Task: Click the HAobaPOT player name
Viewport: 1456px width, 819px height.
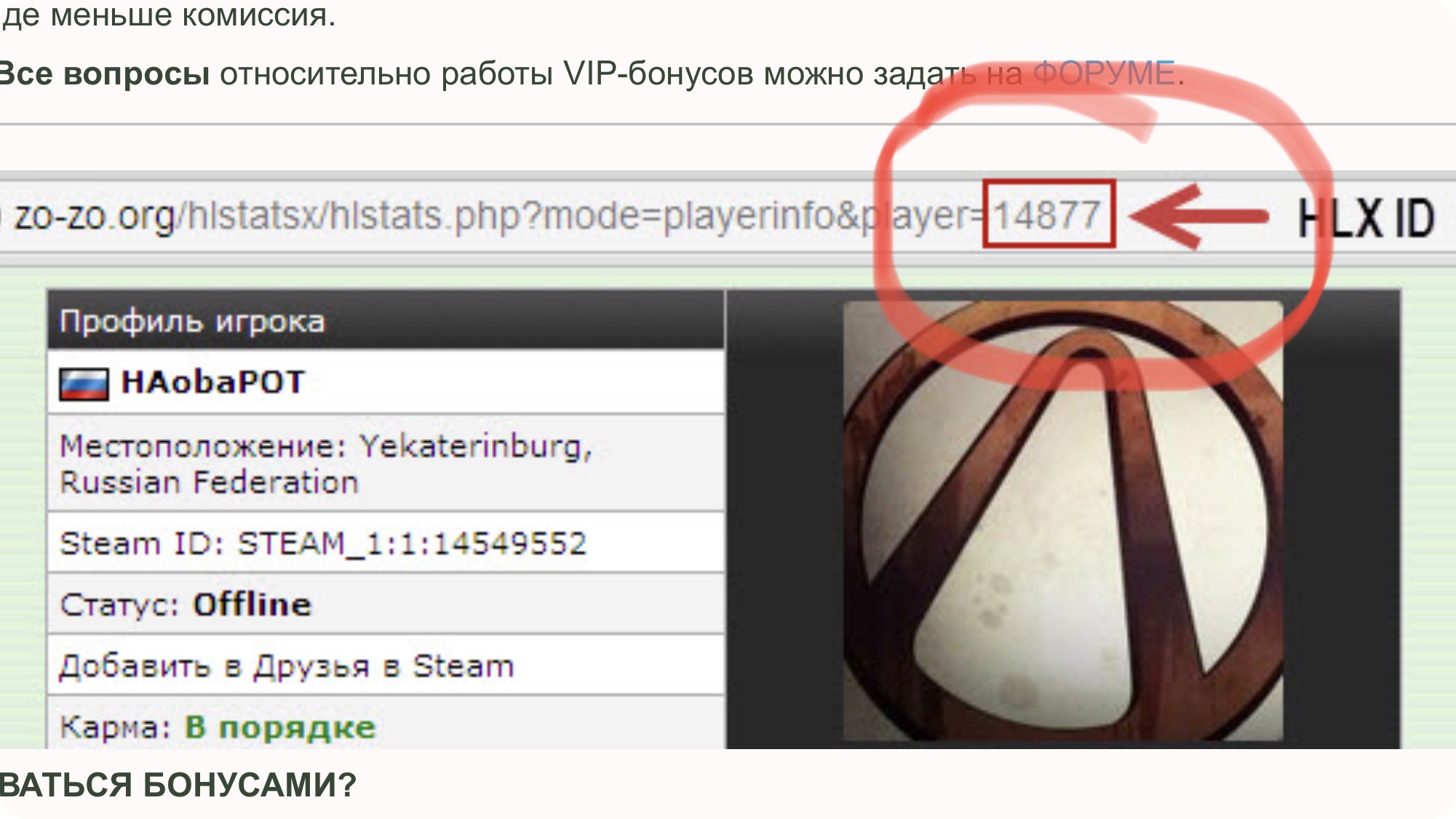Action: pos(213,382)
